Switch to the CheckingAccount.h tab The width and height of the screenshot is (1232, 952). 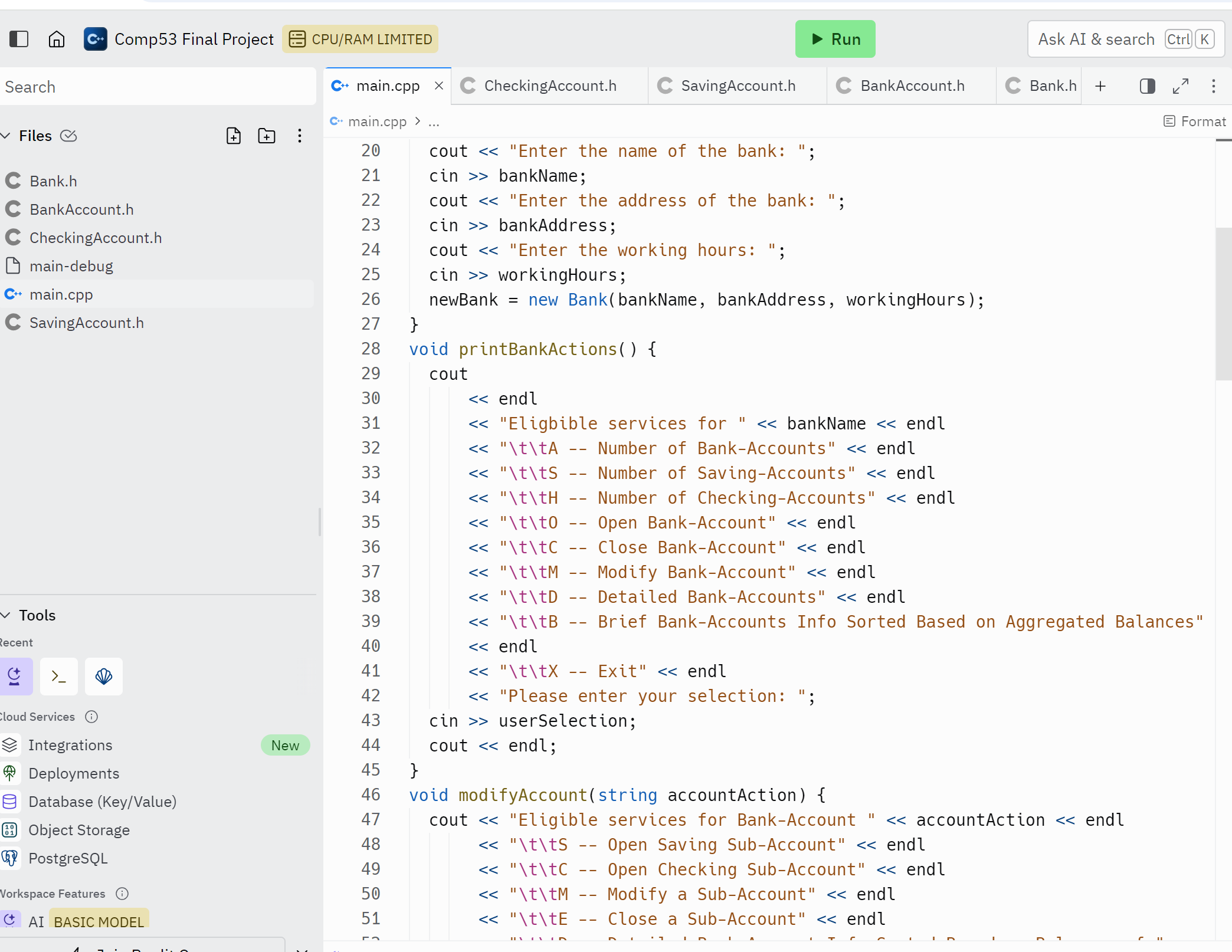(x=550, y=86)
